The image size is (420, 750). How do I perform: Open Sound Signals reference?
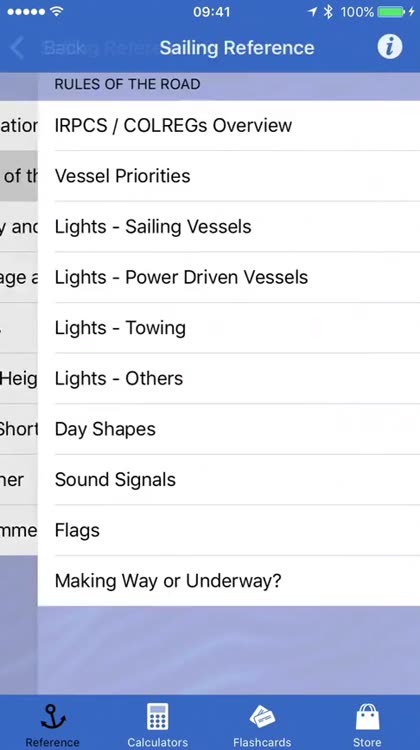229,480
